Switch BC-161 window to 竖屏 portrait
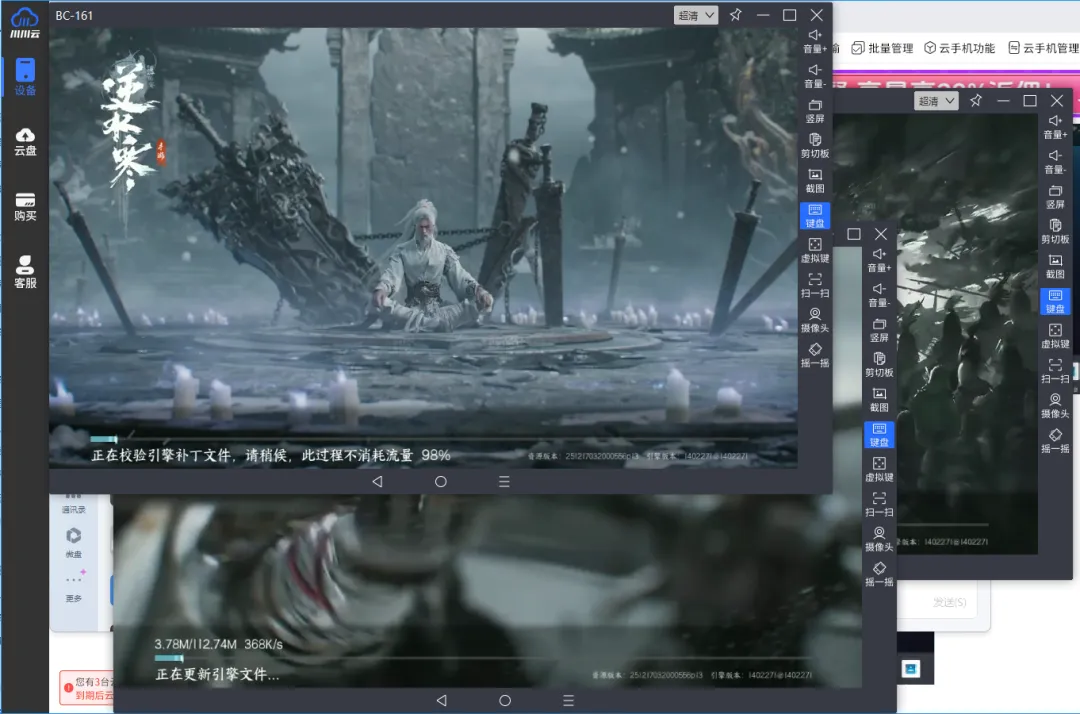Viewport: 1080px width, 714px height. click(815, 112)
